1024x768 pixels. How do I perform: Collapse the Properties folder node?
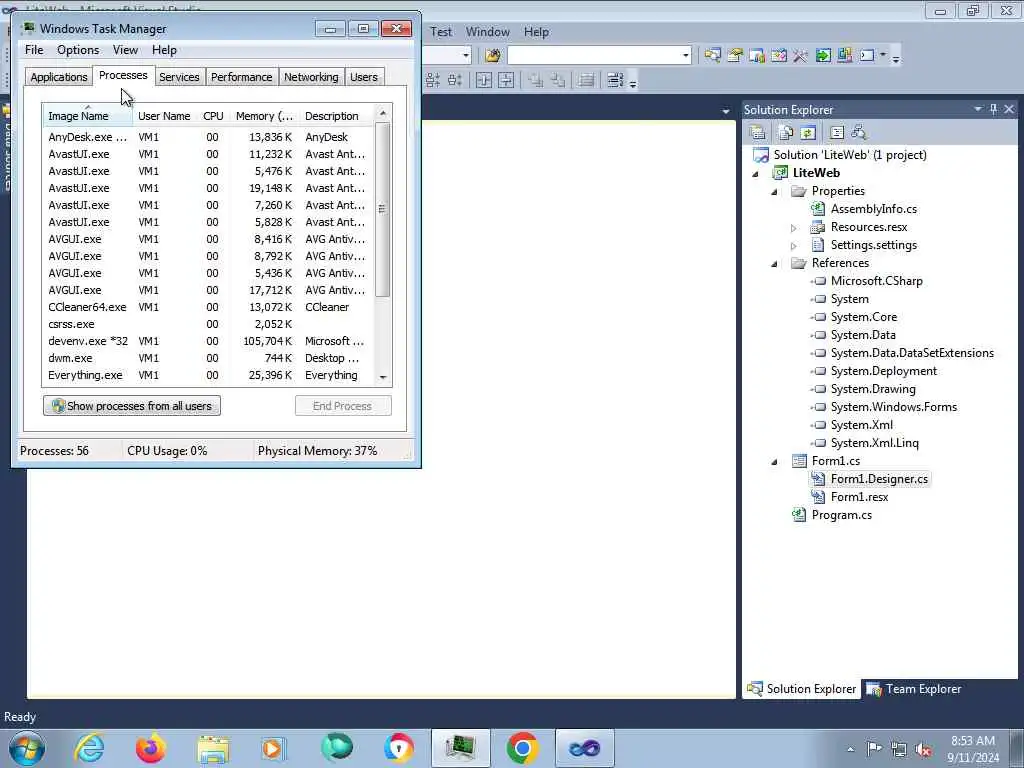click(x=775, y=191)
